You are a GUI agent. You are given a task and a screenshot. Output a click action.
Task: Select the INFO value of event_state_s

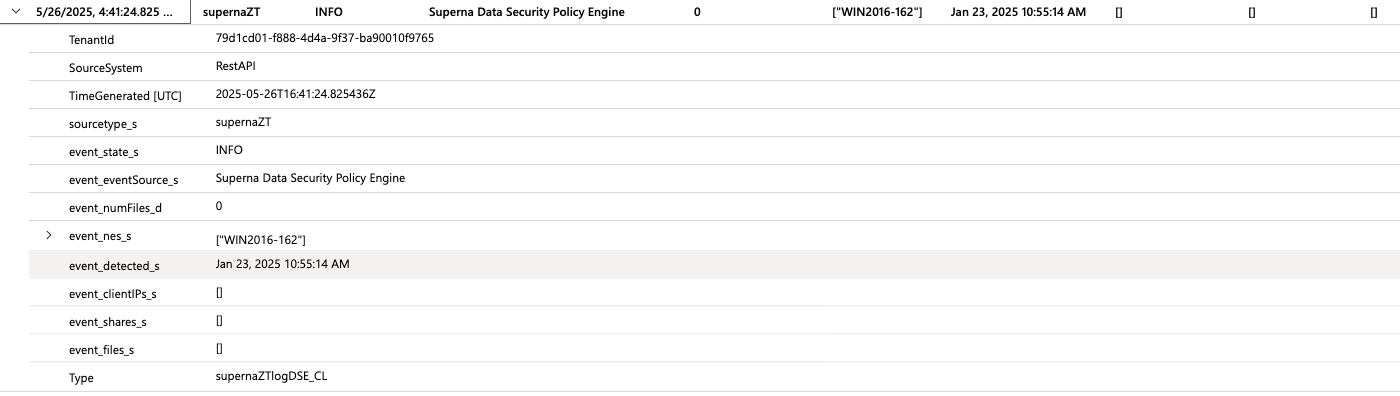point(229,150)
